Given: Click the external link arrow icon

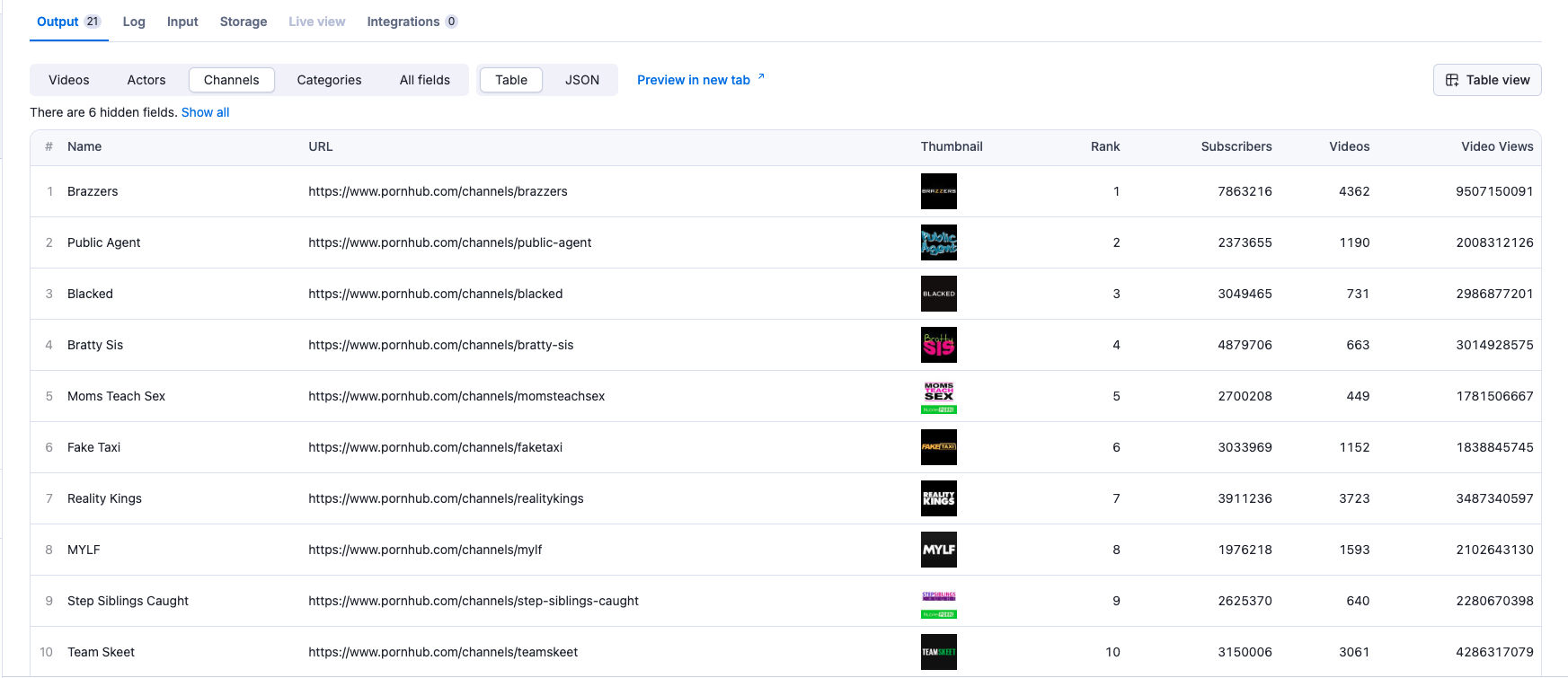Looking at the screenshot, I should 761,77.
